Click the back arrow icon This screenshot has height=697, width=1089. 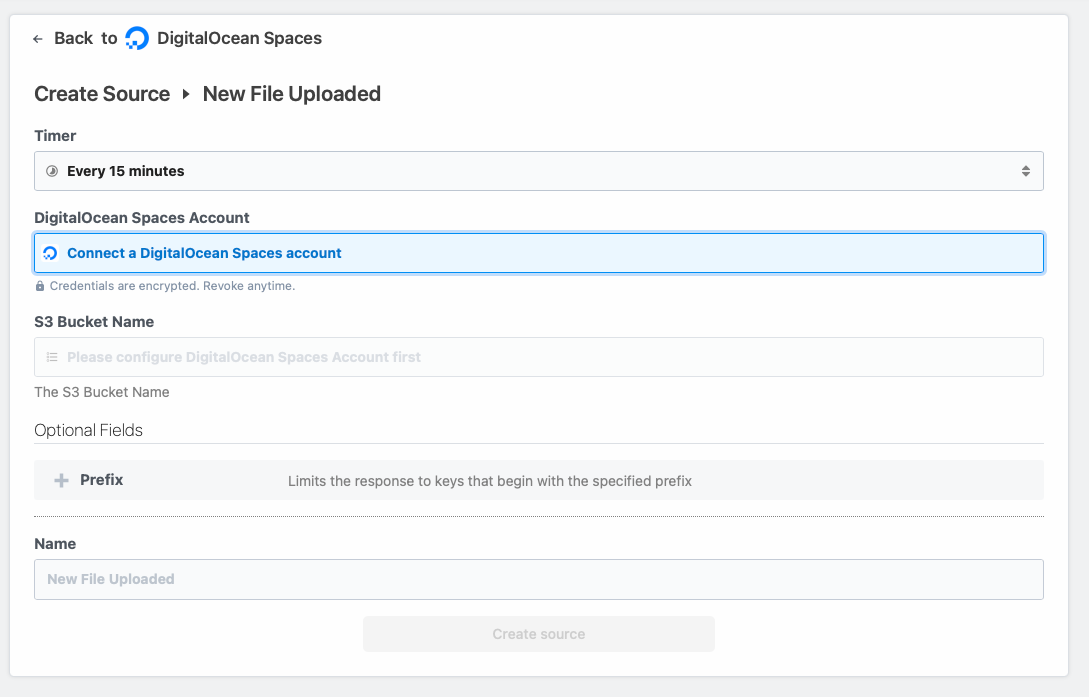pos(38,39)
